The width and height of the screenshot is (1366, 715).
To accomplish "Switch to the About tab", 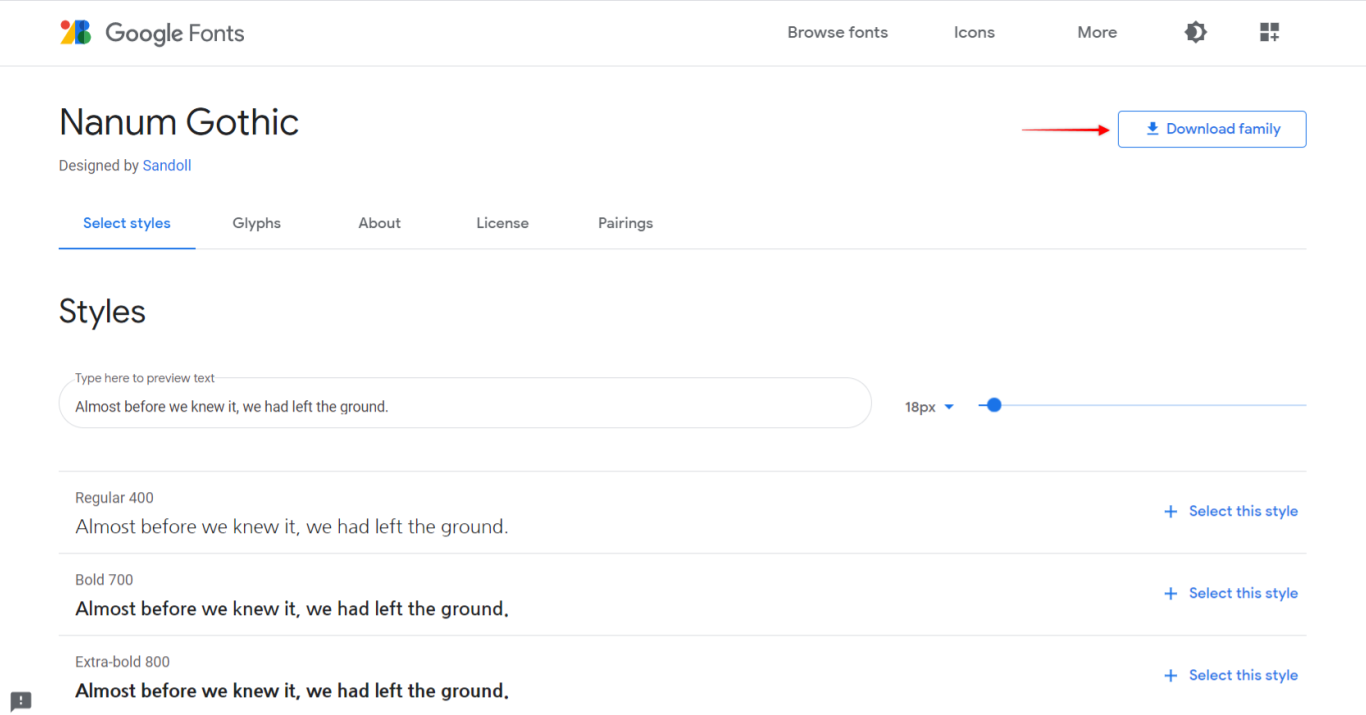I will pyautogui.click(x=380, y=223).
